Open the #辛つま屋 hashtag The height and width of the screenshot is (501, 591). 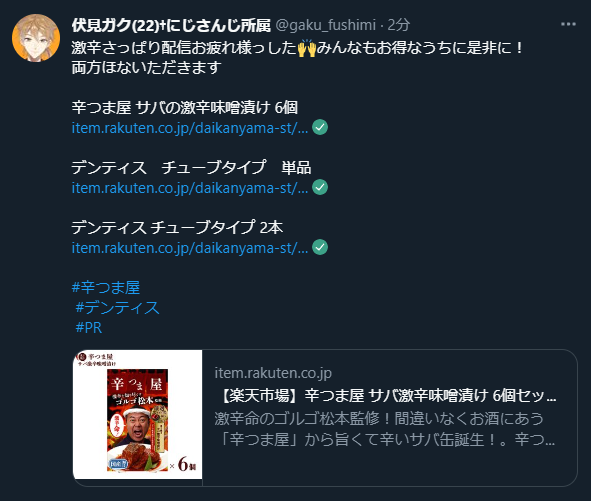click(x=106, y=287)
